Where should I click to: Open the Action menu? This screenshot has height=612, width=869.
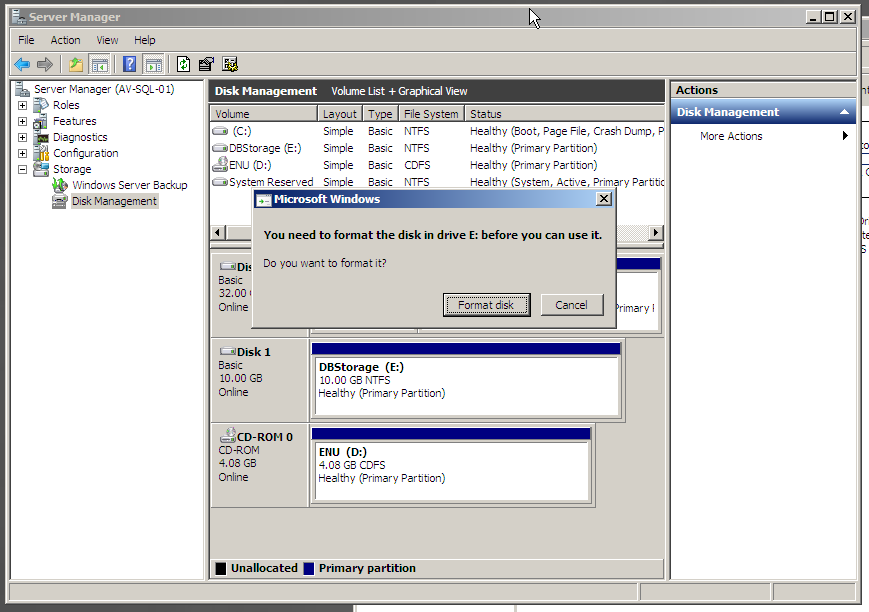[x=65, y=40]
